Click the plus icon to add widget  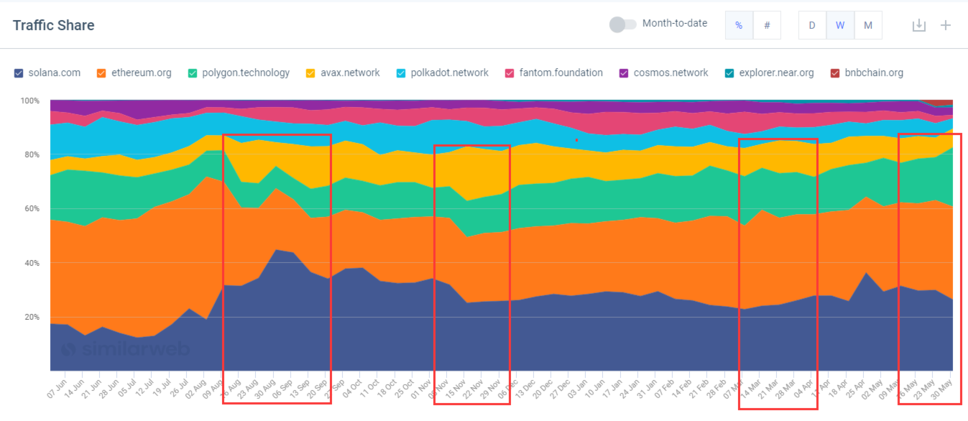[945, 25]
